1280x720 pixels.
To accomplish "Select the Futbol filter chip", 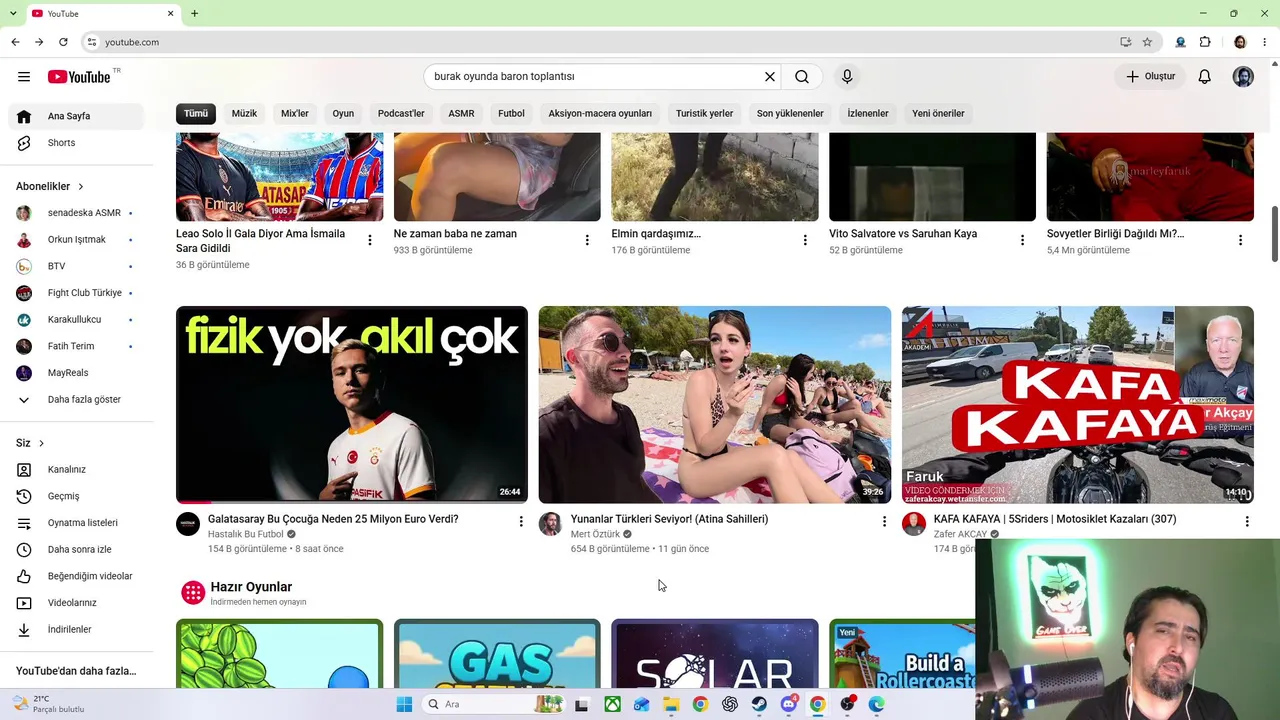I will click(511, 113).
